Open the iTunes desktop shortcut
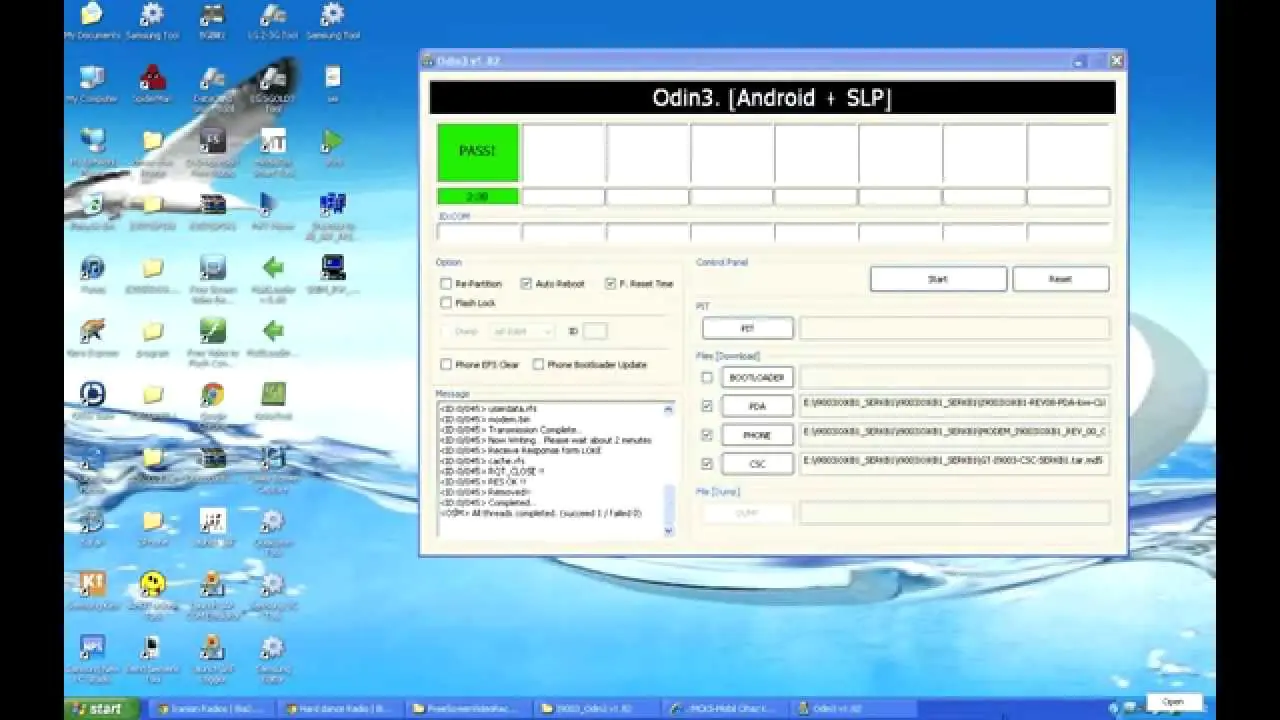This screenshot has width=1280, height=720. [x=92, y=269]
